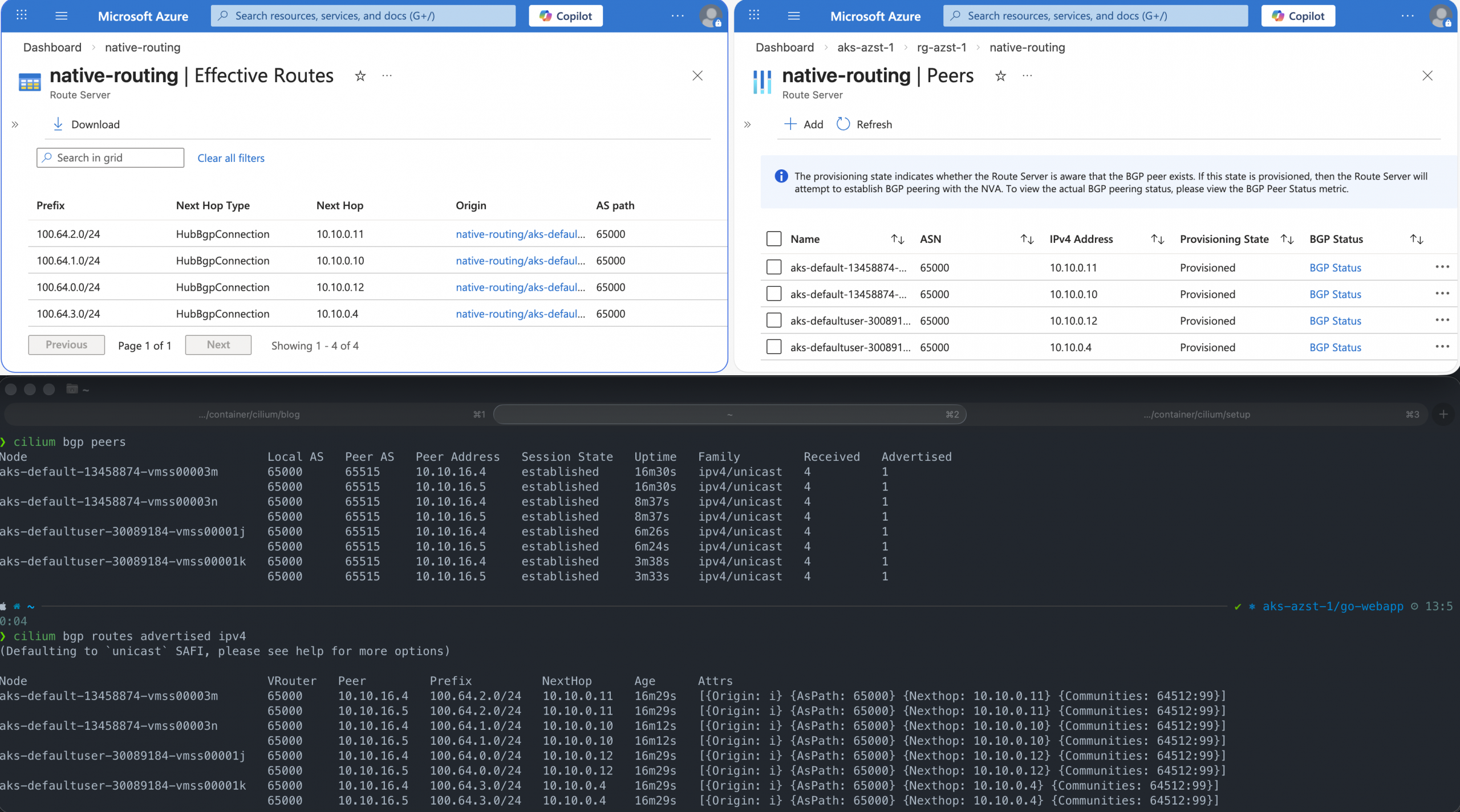Image resolution: width=1460 pixels, height=812 pixels.
Task: Open the new terminal tab plus icon
Action: [x=1443, y=414]
